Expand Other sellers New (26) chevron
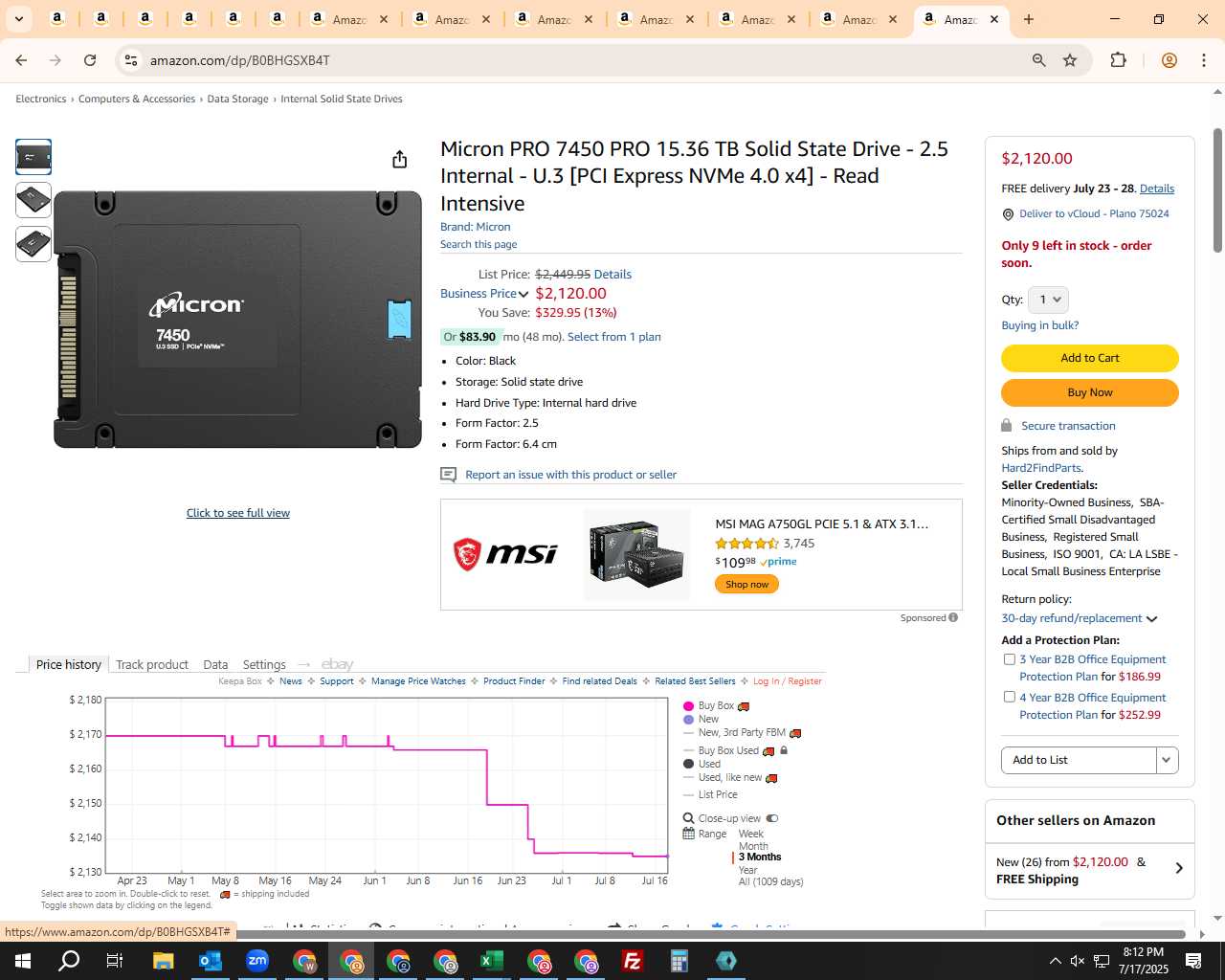1225x980 pixels. click(1179, 868)
